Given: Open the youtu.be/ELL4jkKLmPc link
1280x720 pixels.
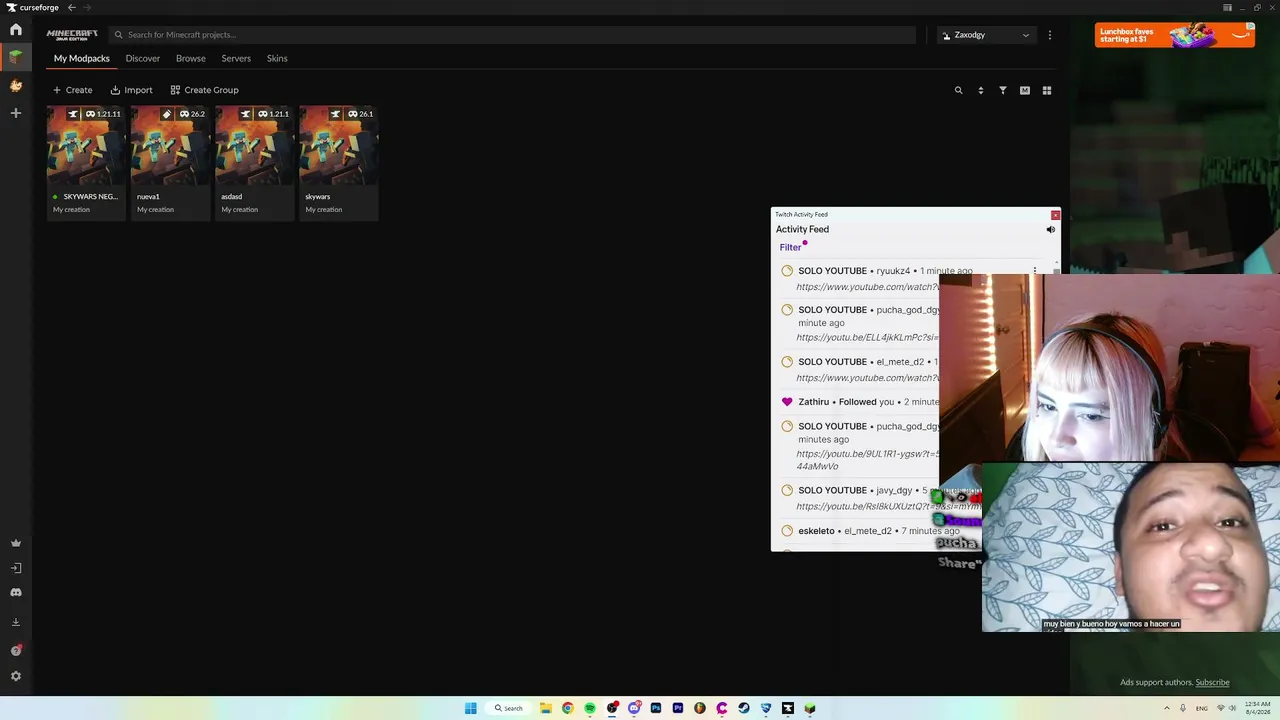Looking at the screenshot, I should [867, 337].
